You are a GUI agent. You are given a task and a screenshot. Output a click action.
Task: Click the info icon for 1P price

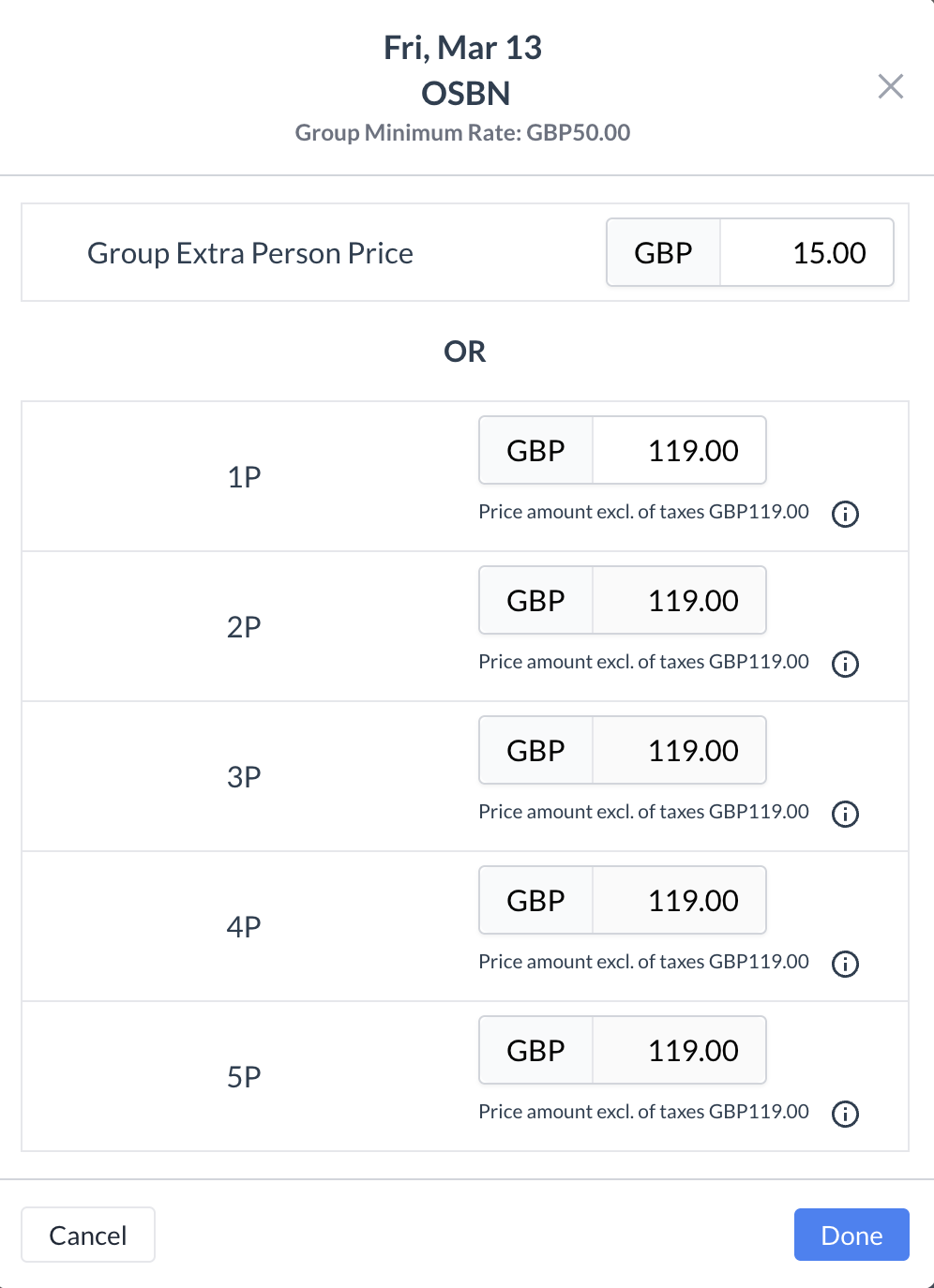click(x=845, y=514)
